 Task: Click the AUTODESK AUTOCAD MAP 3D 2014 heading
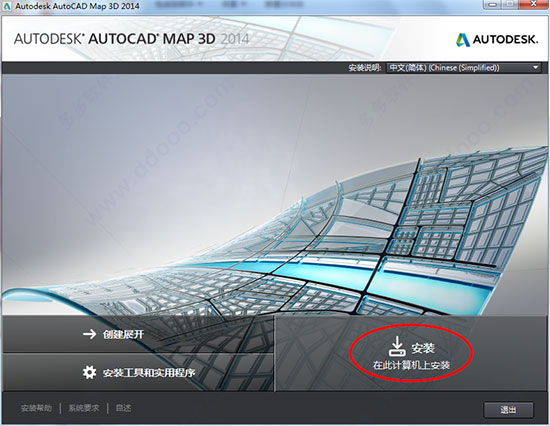[132, 39]
